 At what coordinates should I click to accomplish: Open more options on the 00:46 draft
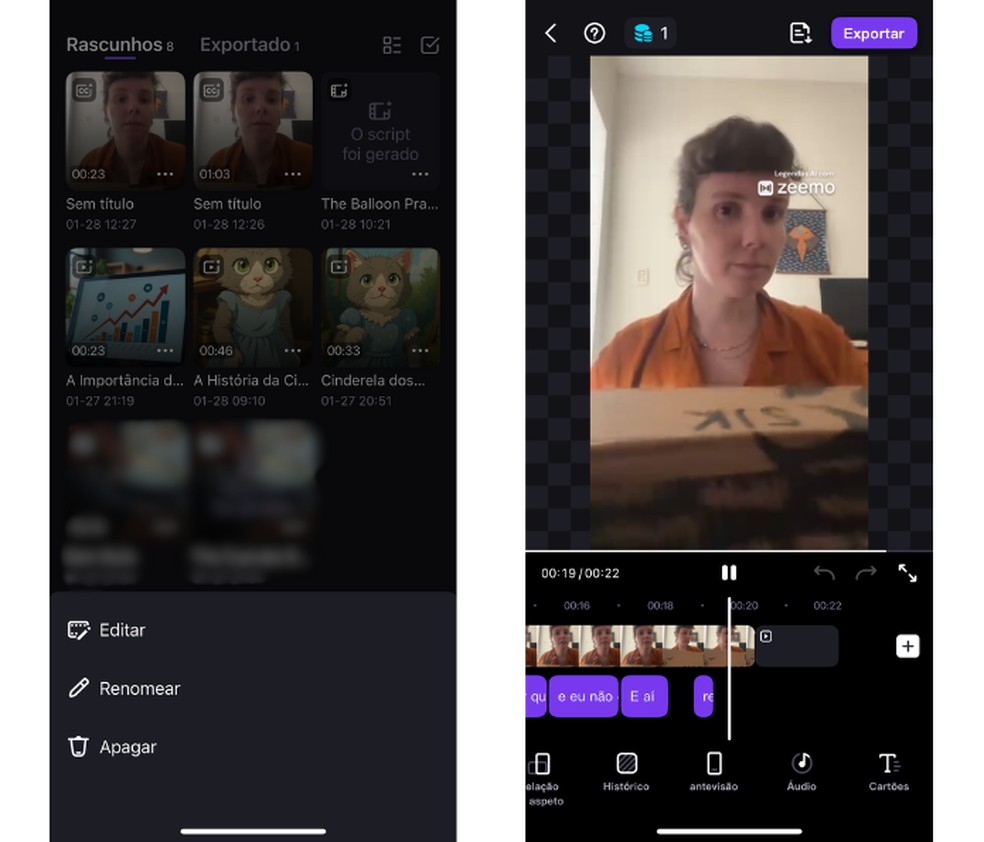click(292, 350)
